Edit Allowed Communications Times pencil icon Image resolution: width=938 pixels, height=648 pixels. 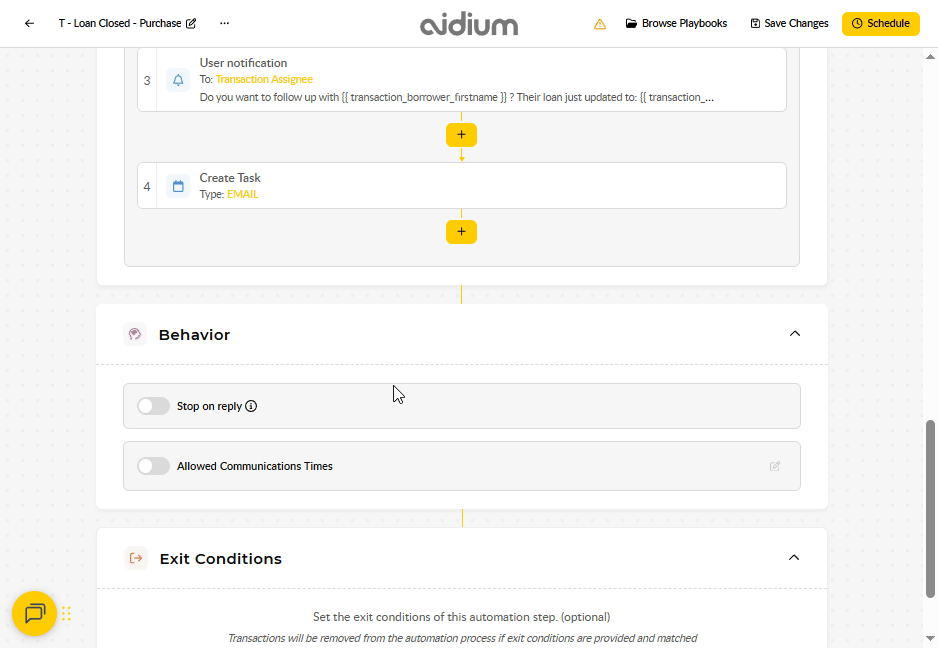click(x=775, y=466)
